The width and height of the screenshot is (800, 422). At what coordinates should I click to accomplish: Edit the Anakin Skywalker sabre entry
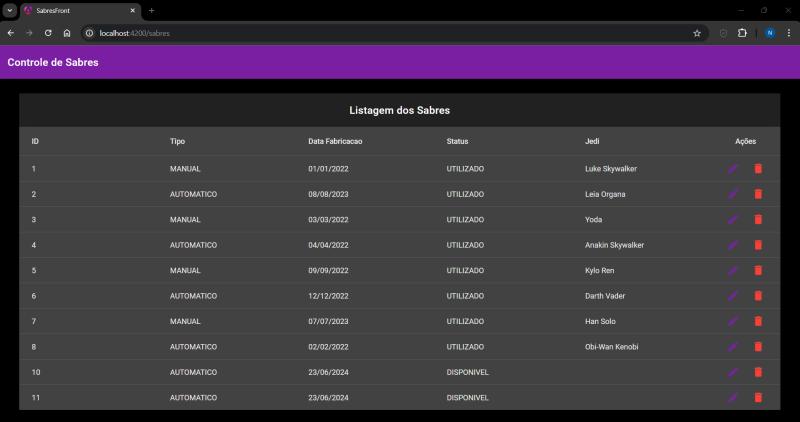coord(733,245)
